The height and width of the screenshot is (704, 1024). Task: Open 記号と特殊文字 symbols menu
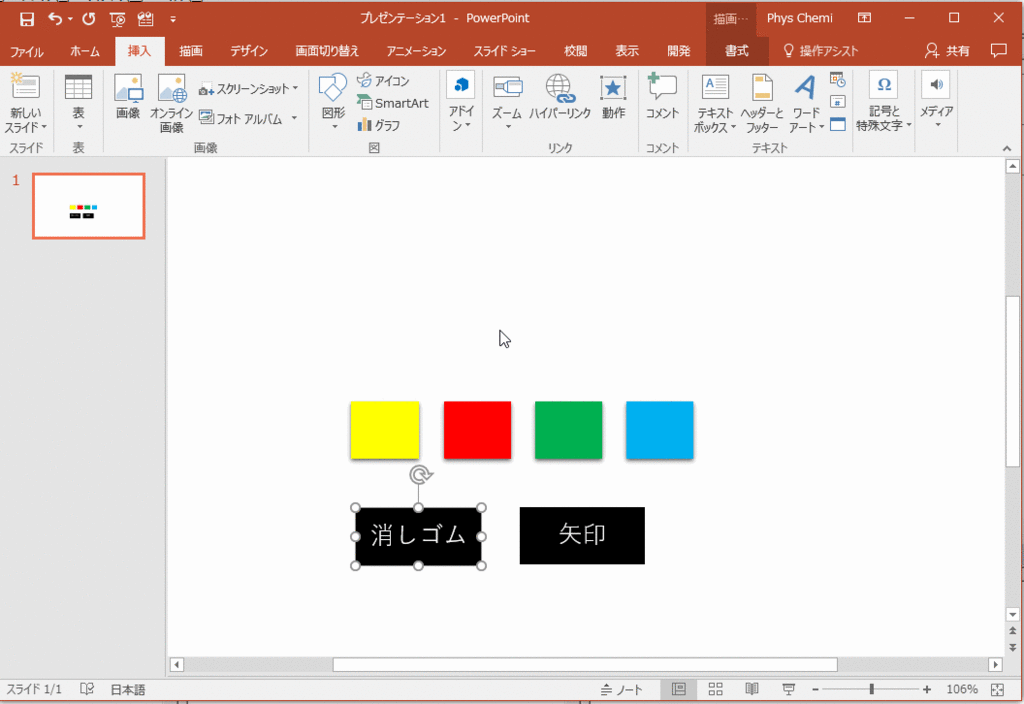click(884, 101)
